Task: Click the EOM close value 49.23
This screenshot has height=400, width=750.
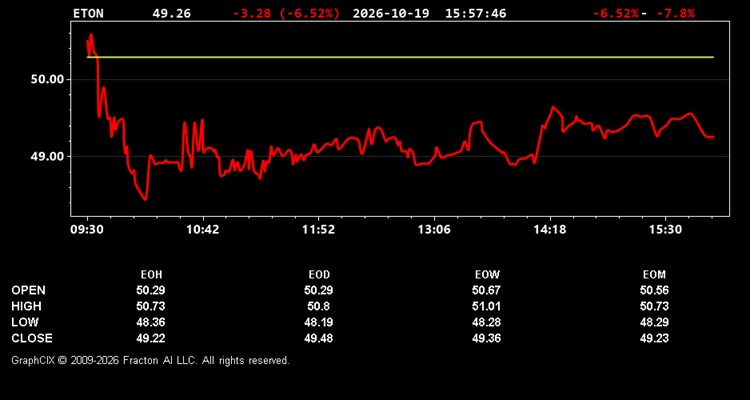Action: click(x=654, y=338)
